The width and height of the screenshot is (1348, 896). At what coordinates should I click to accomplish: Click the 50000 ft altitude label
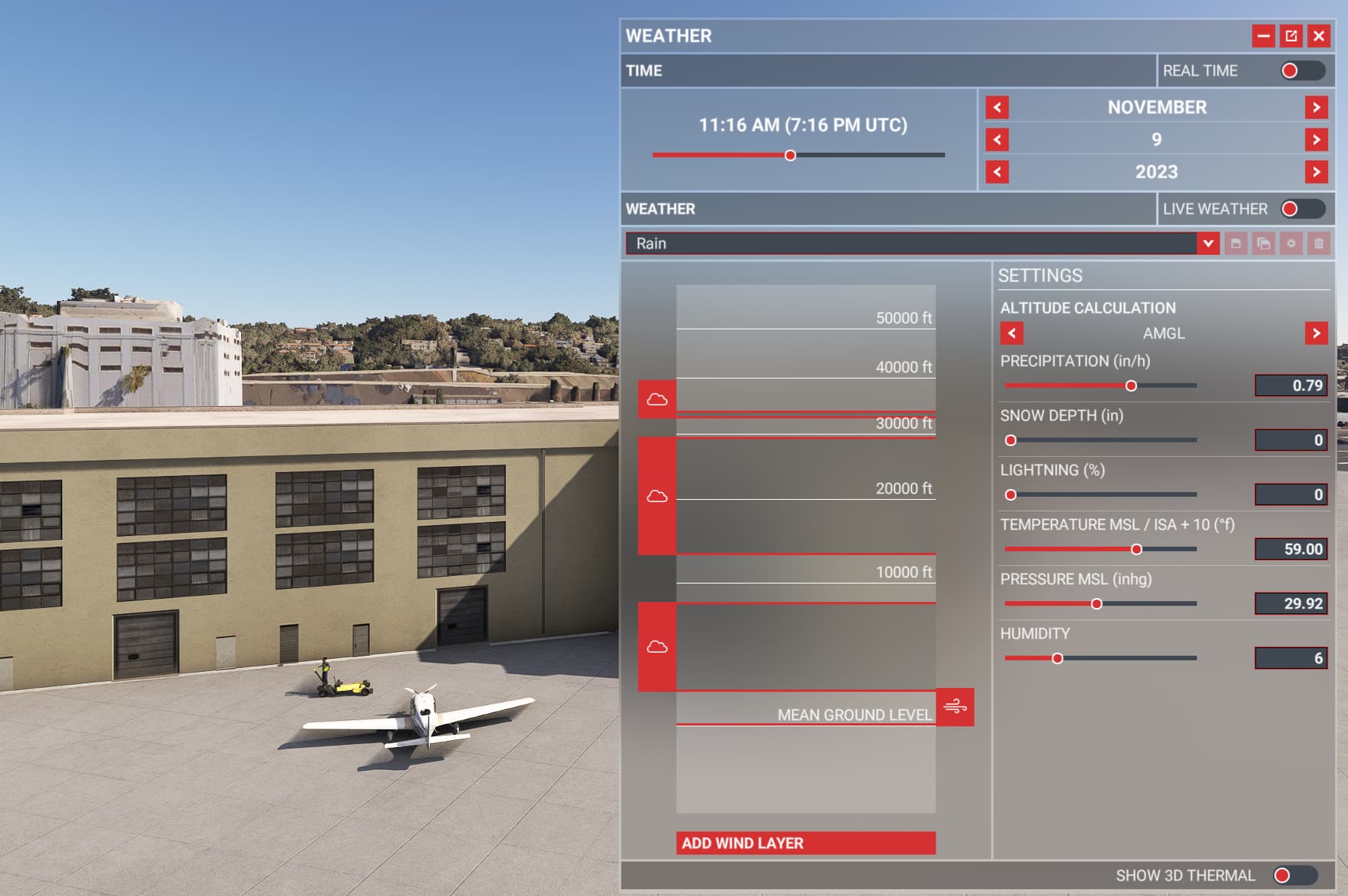[904, 318]
